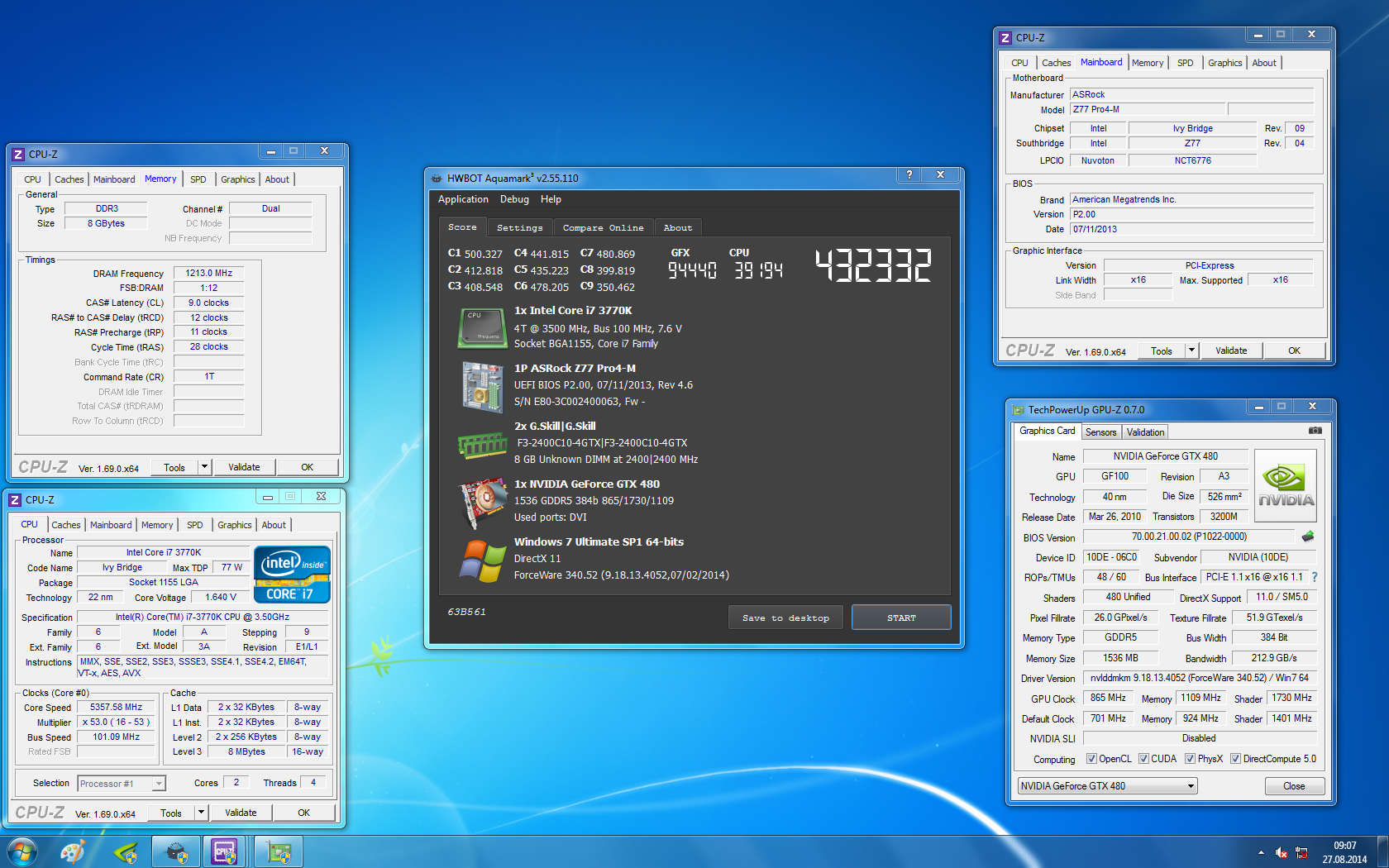Open the NVIDIA GeForce GTX 480 dropdown
Image resolution: width=1389 pixels, height=868 pixels.
click(x=1108, y=786)
